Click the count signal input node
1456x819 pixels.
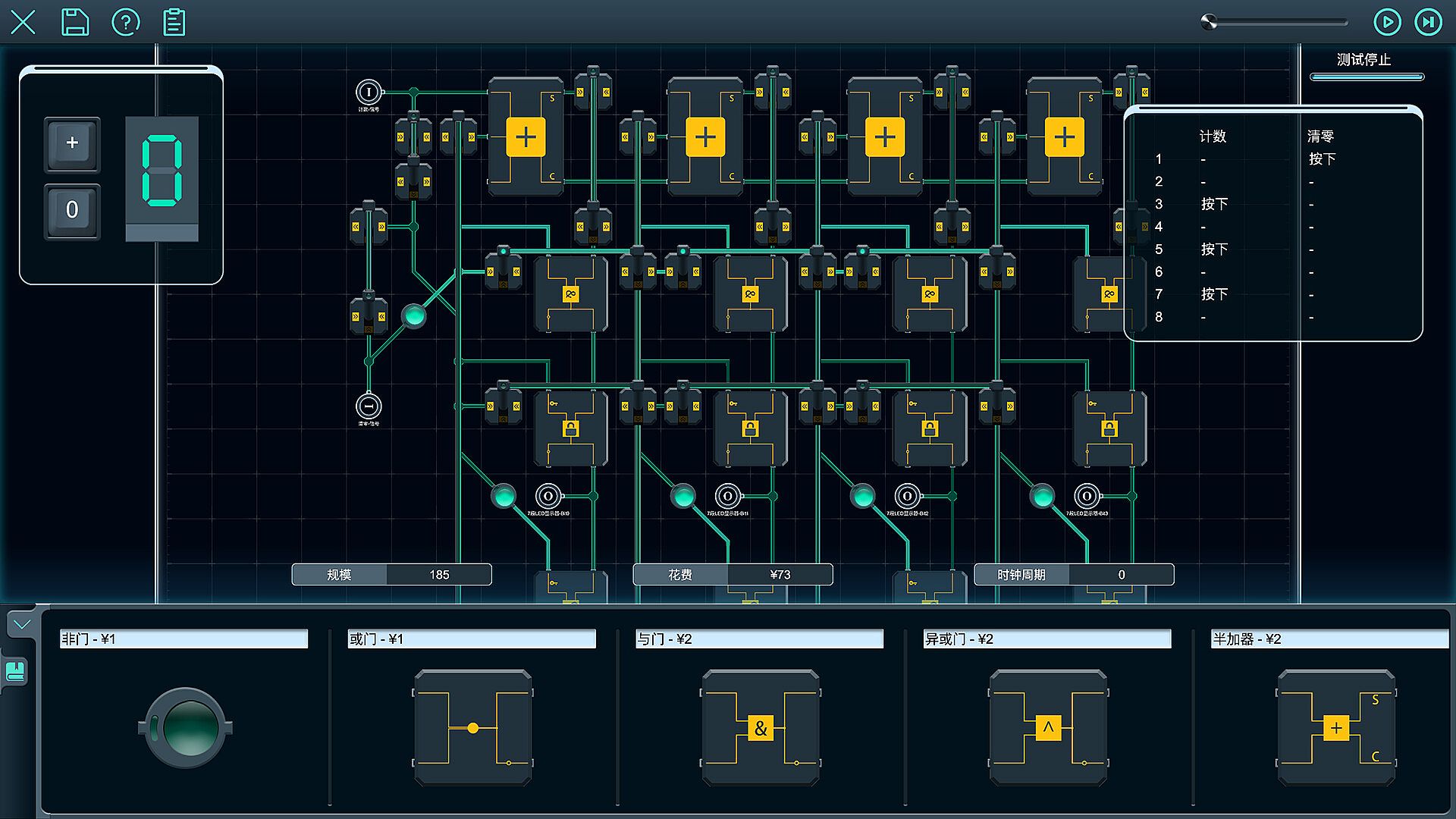369,93
